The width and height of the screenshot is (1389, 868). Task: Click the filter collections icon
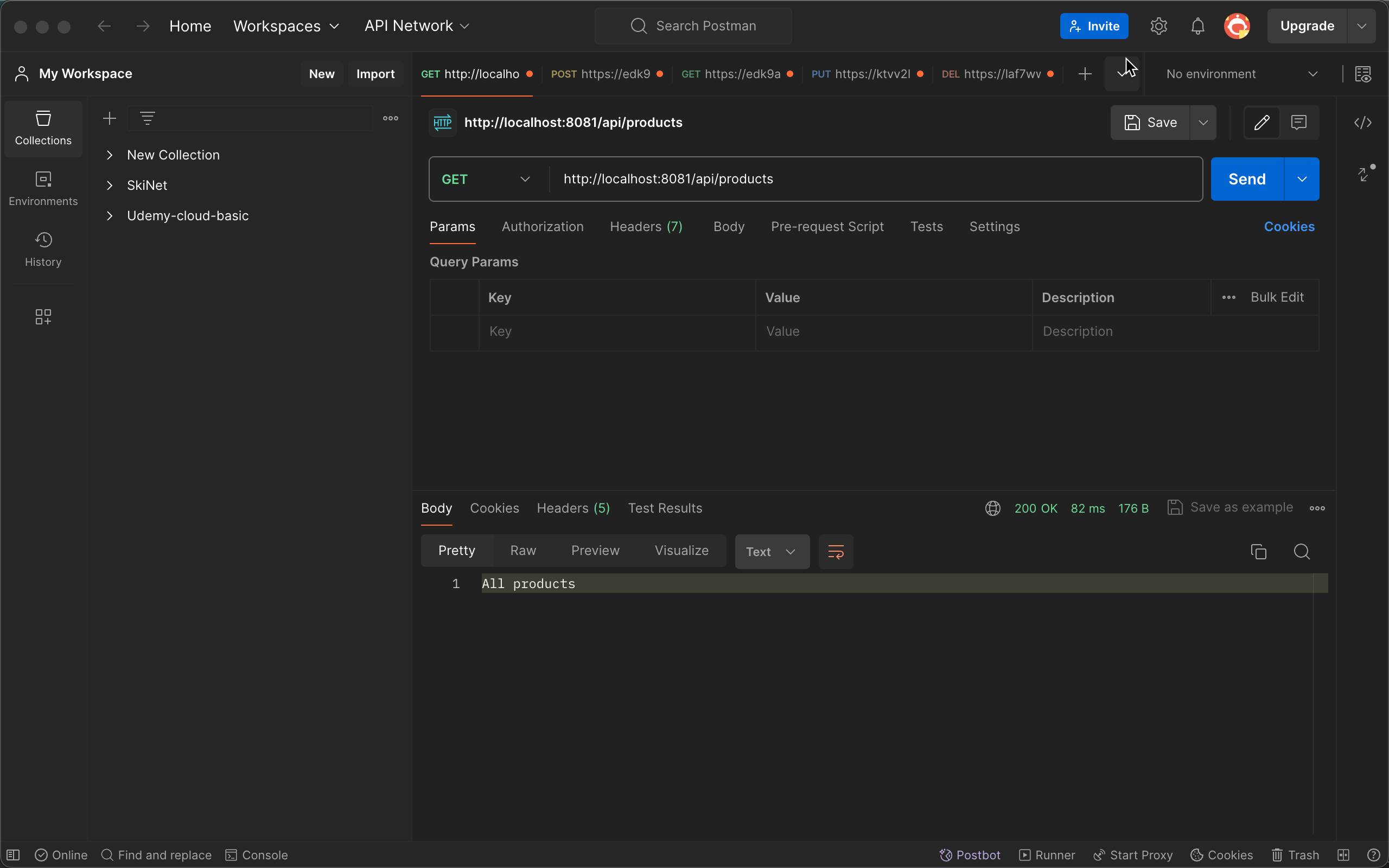click(x=148, y=118)
